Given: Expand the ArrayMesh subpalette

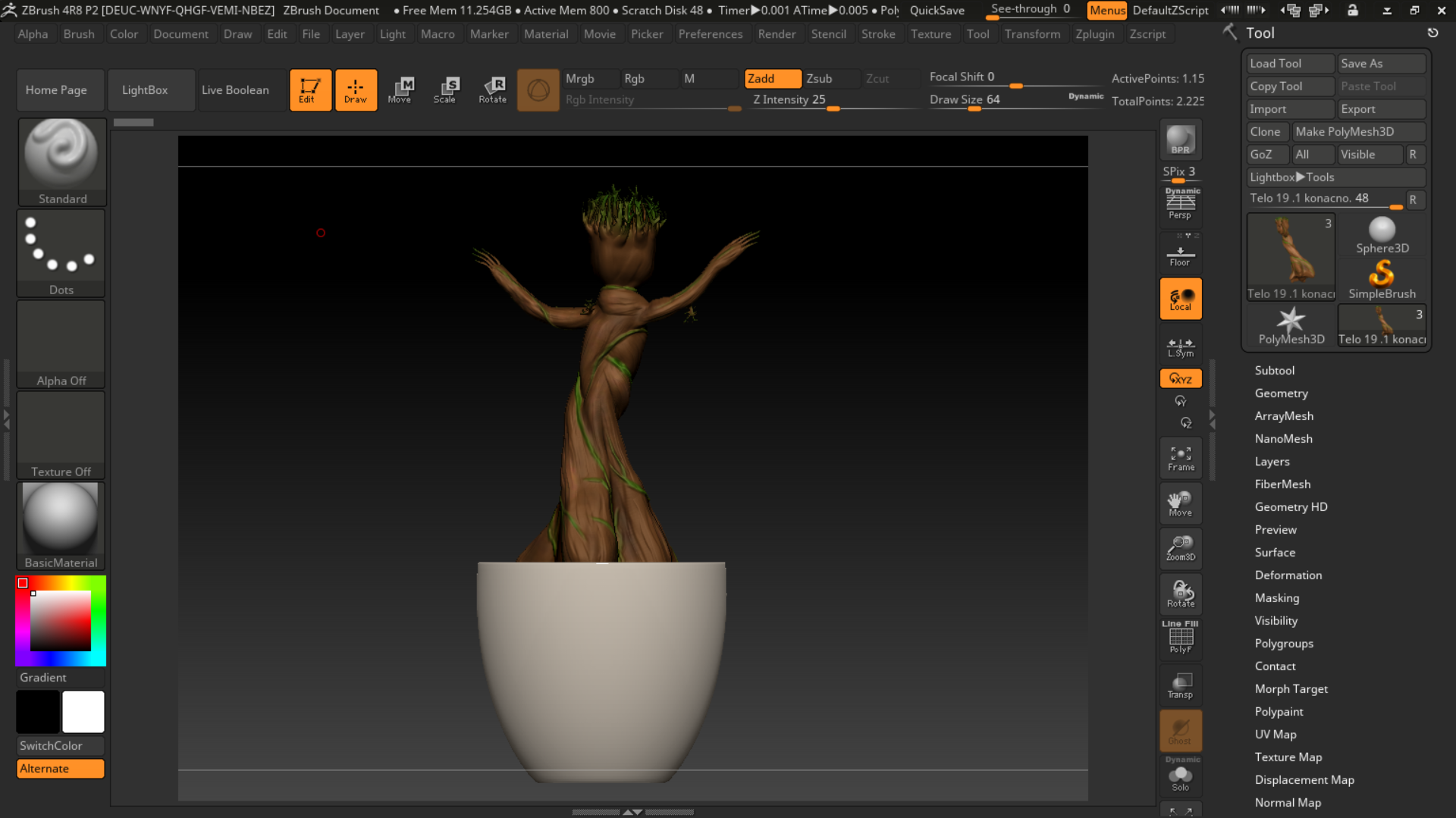Looking at the screenshot, I should (1284, 416).
